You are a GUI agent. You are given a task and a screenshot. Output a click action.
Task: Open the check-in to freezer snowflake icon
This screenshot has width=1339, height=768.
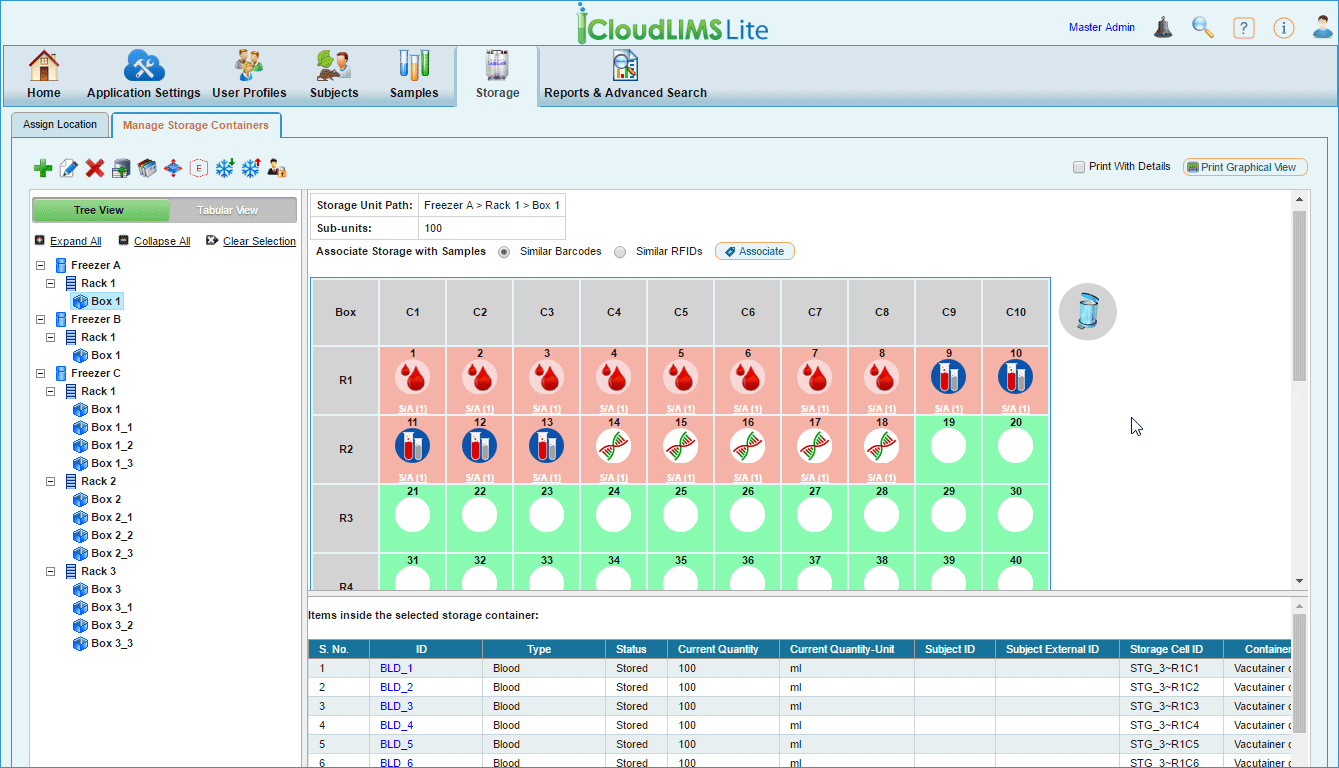click(224, 168)
